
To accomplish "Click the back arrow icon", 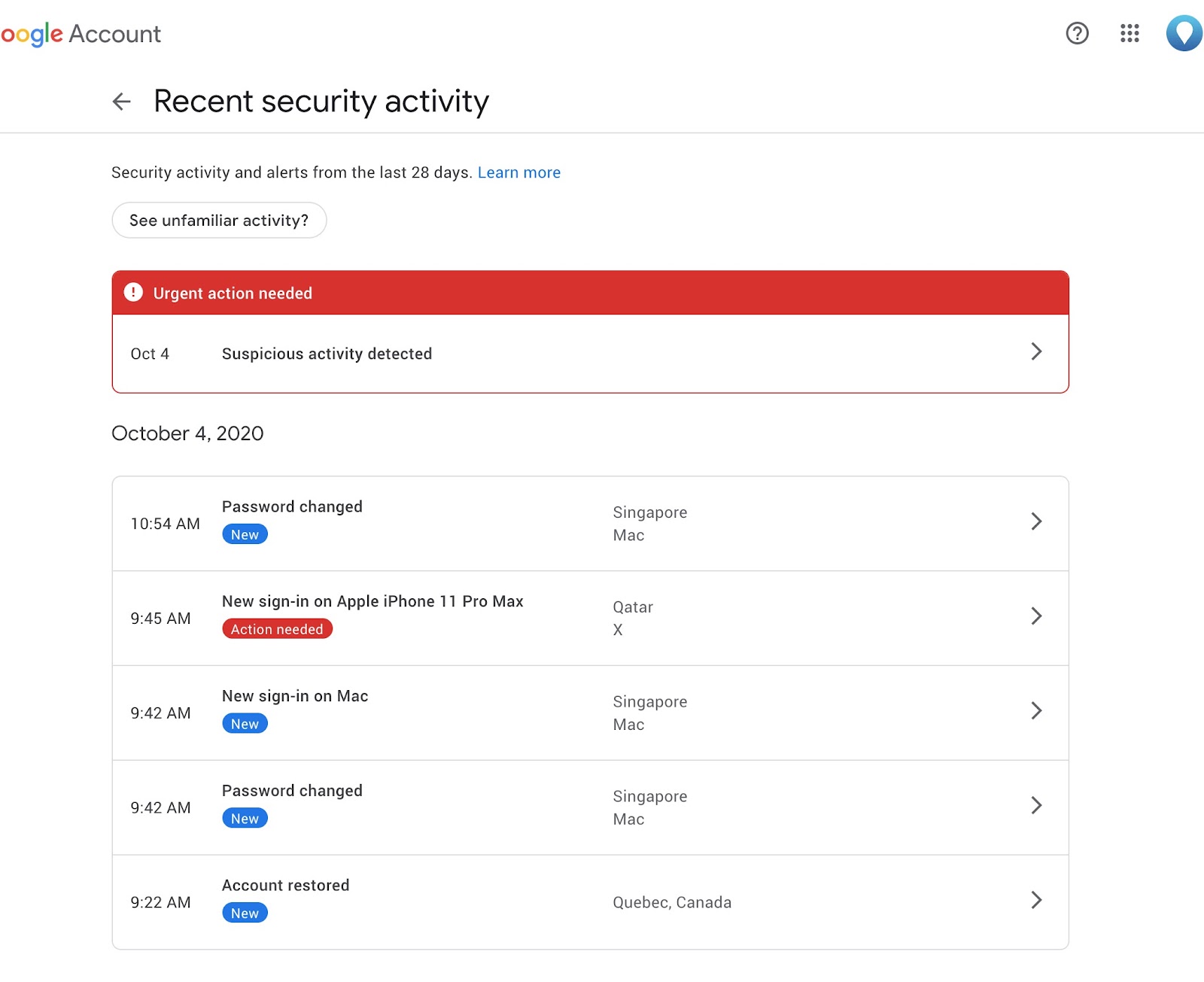I will (x=122, y=102).
